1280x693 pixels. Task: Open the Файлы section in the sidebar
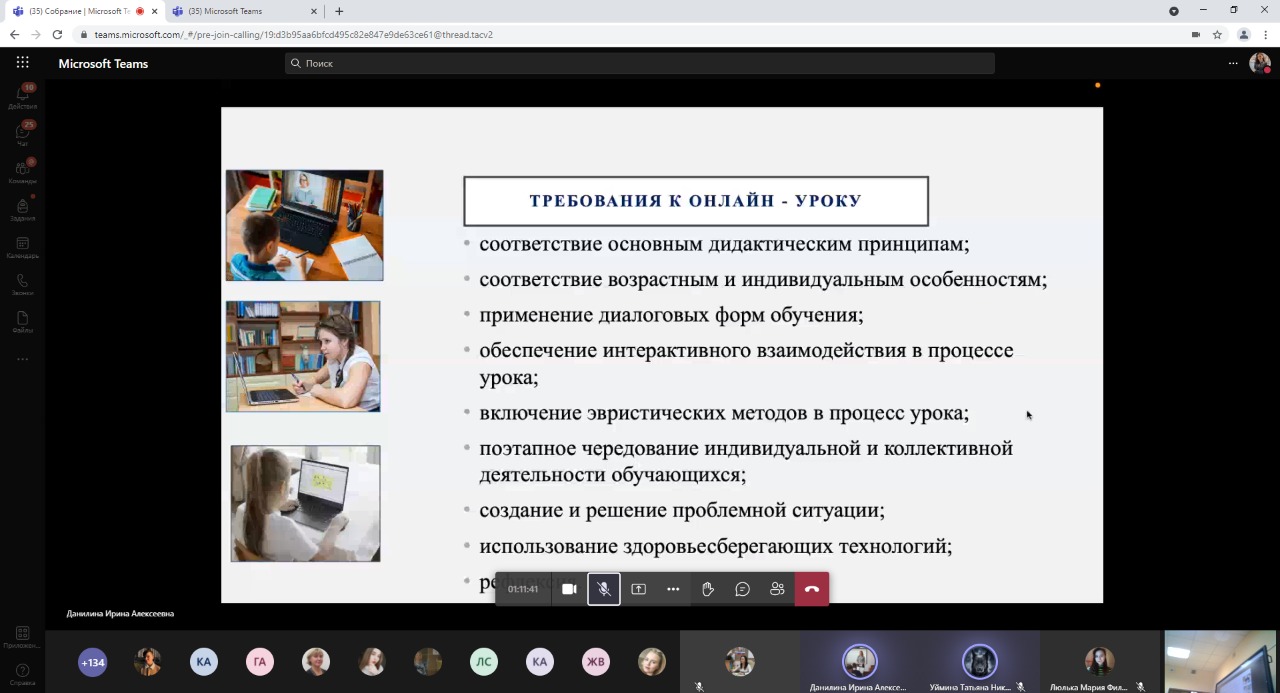pos(22,322)
